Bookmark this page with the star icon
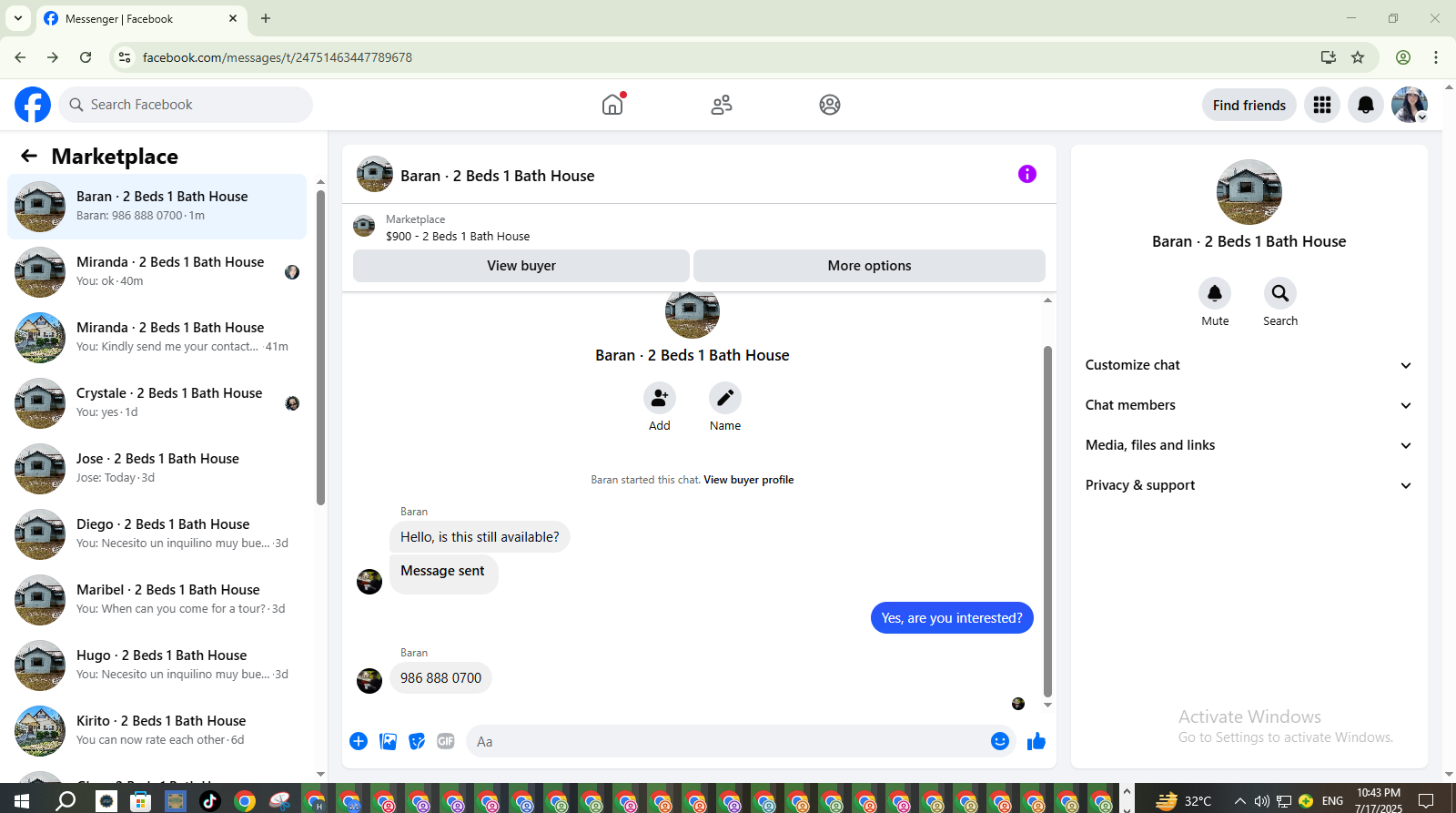 point(1358,57)
